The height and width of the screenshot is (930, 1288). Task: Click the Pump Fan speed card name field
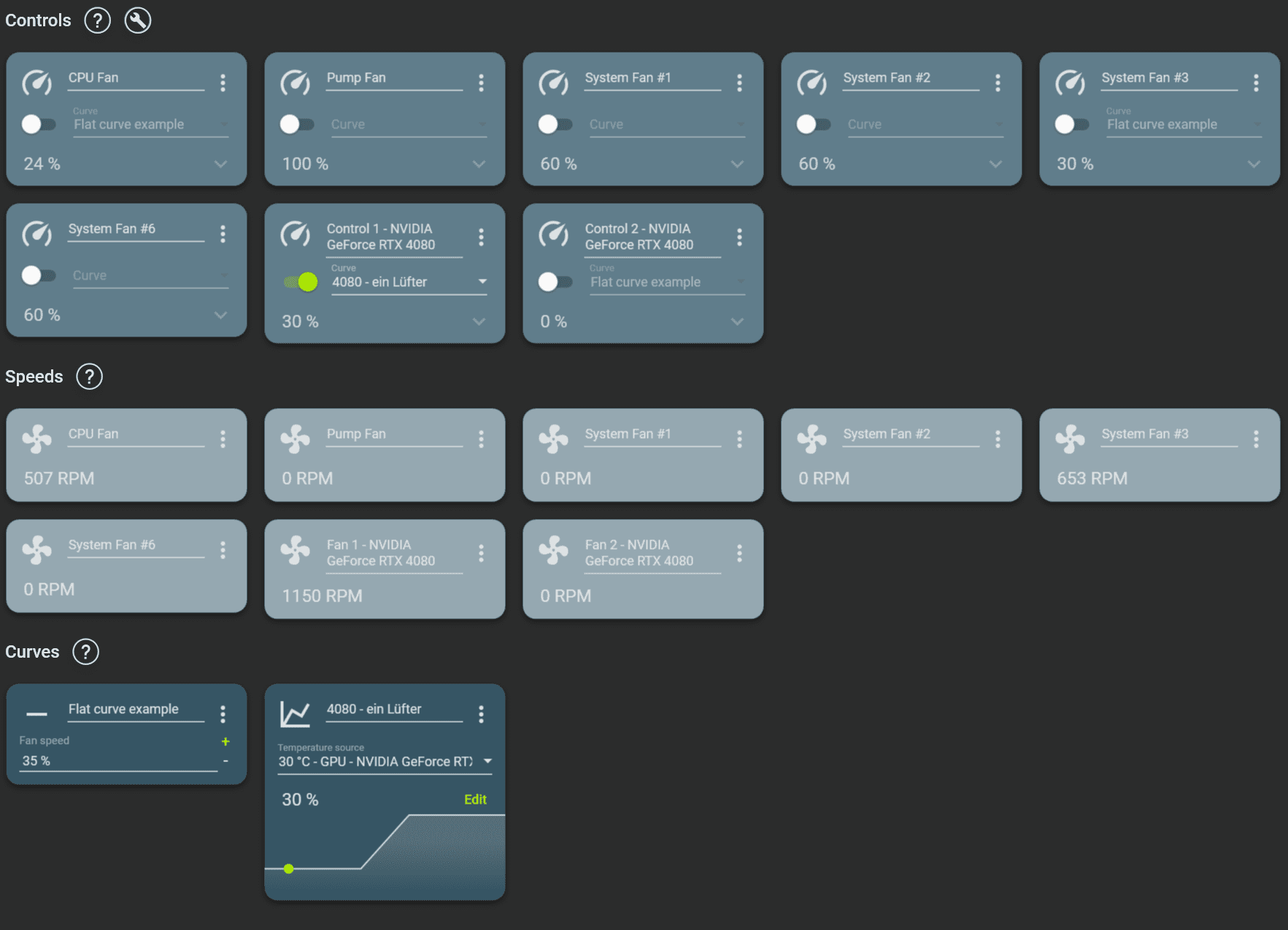coord(394,434)
